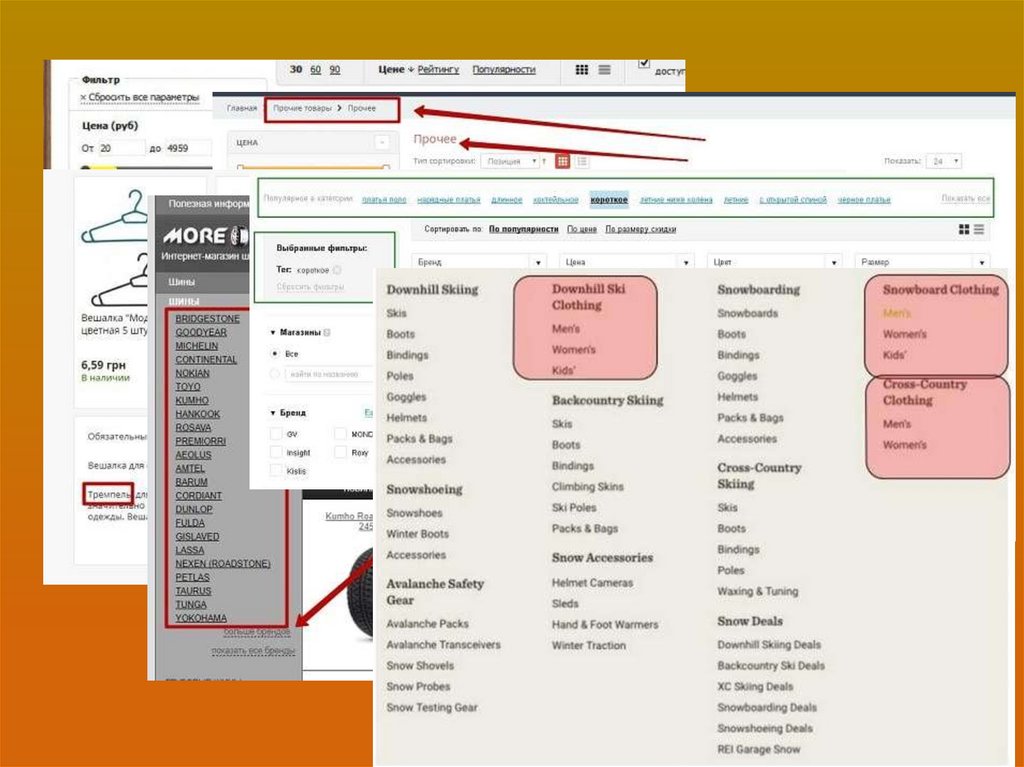Open the Размер filter dropdown
The width and height of the screenshot is (1024, 767).
(922, 262)
